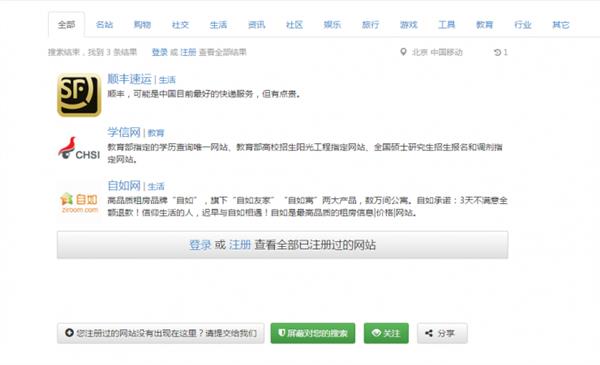
Task: Open the 教育 category tab
Action: pos(484,24)
